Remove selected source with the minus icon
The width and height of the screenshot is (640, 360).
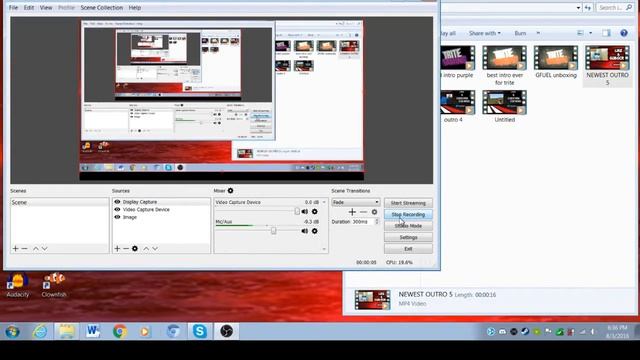pyautogui.click(x=126, y=248)
